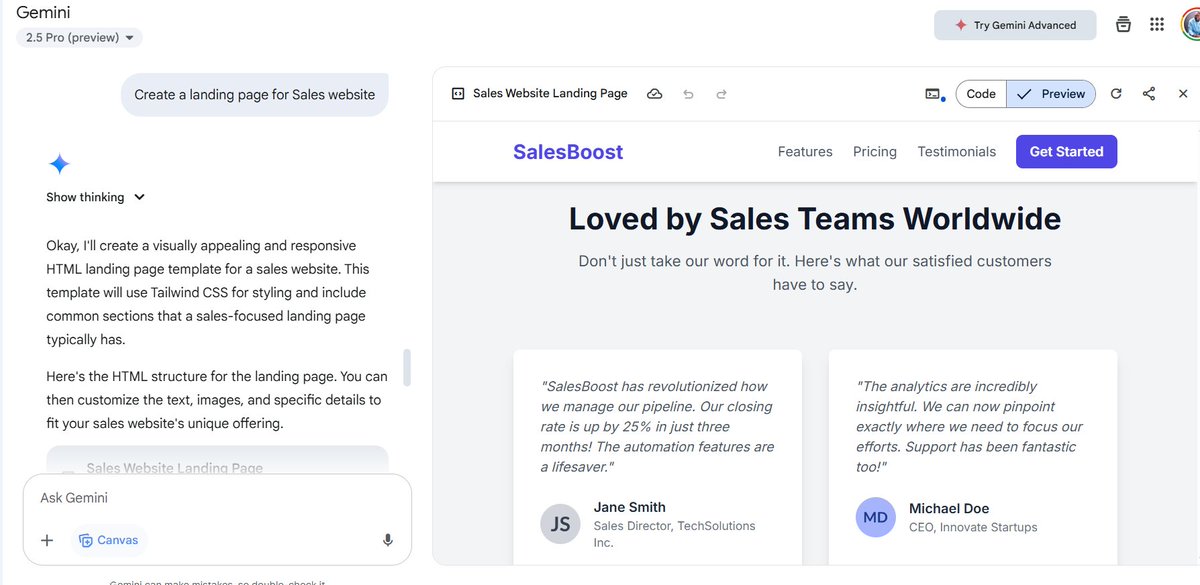1200x585 pixels.
Task: Click the cloud saved status icon
Action: click(655, 94)
